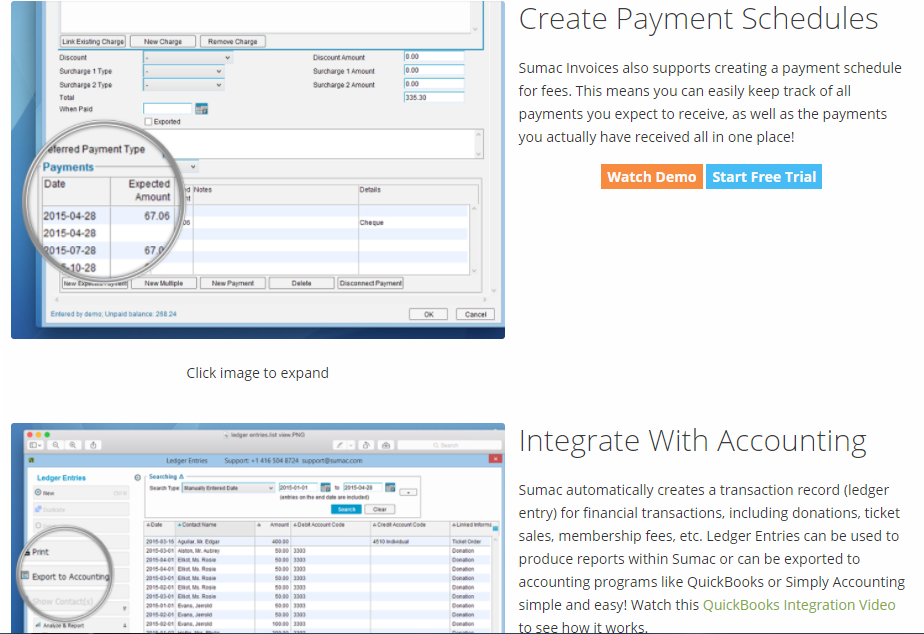This screenshot has height=634, width=924.
Task: Click the Delete button under payments
Action: pyautogui.click(x=302, y=283)
